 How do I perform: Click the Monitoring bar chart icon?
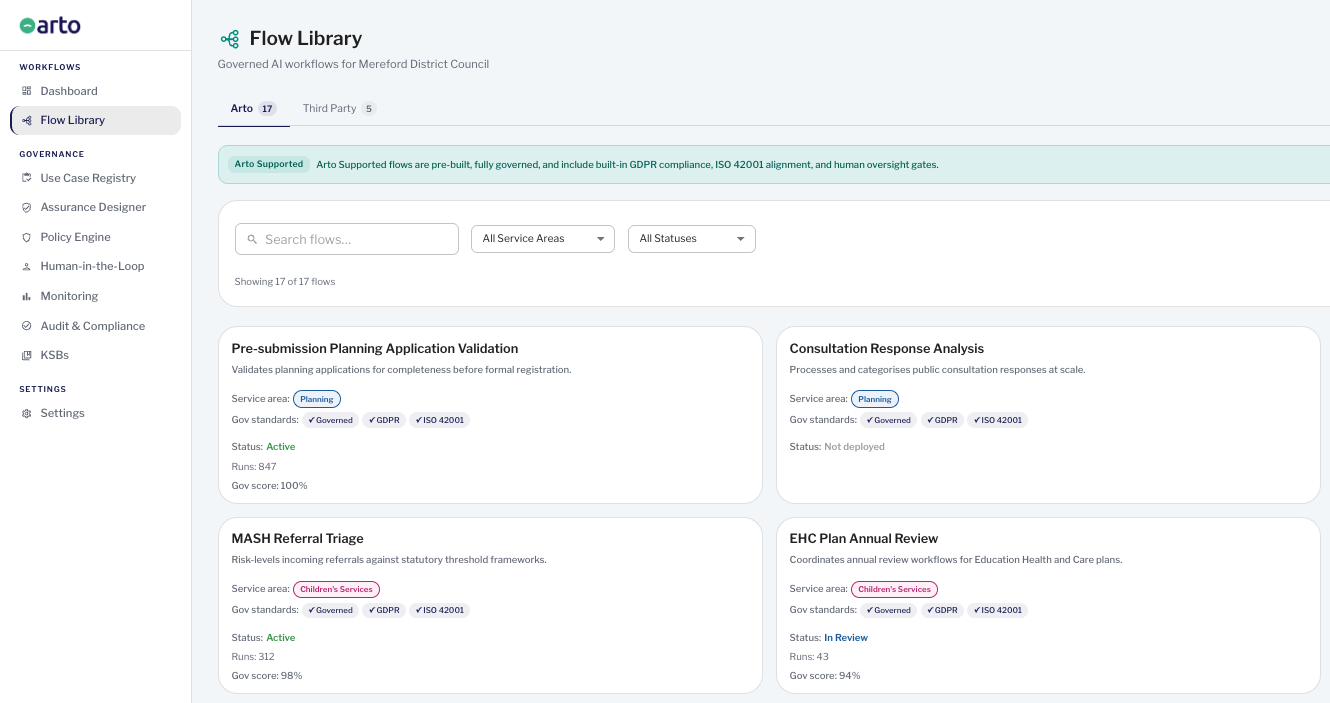[27, 296]
